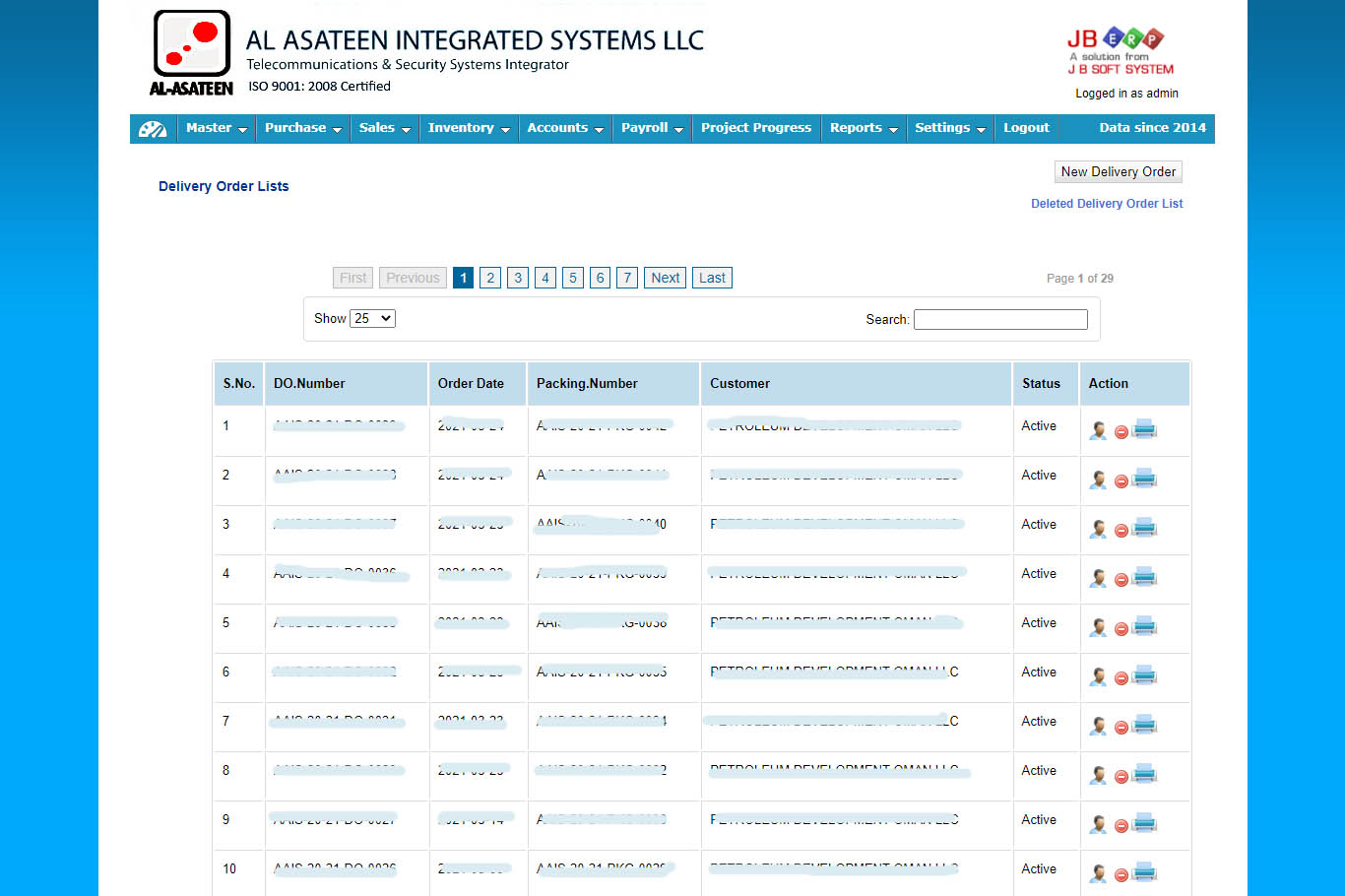Image resolution: width=1345 pixels, height=896 pixels.
Task: Click the red delete icon in row 5
Action: (1121, 629)
